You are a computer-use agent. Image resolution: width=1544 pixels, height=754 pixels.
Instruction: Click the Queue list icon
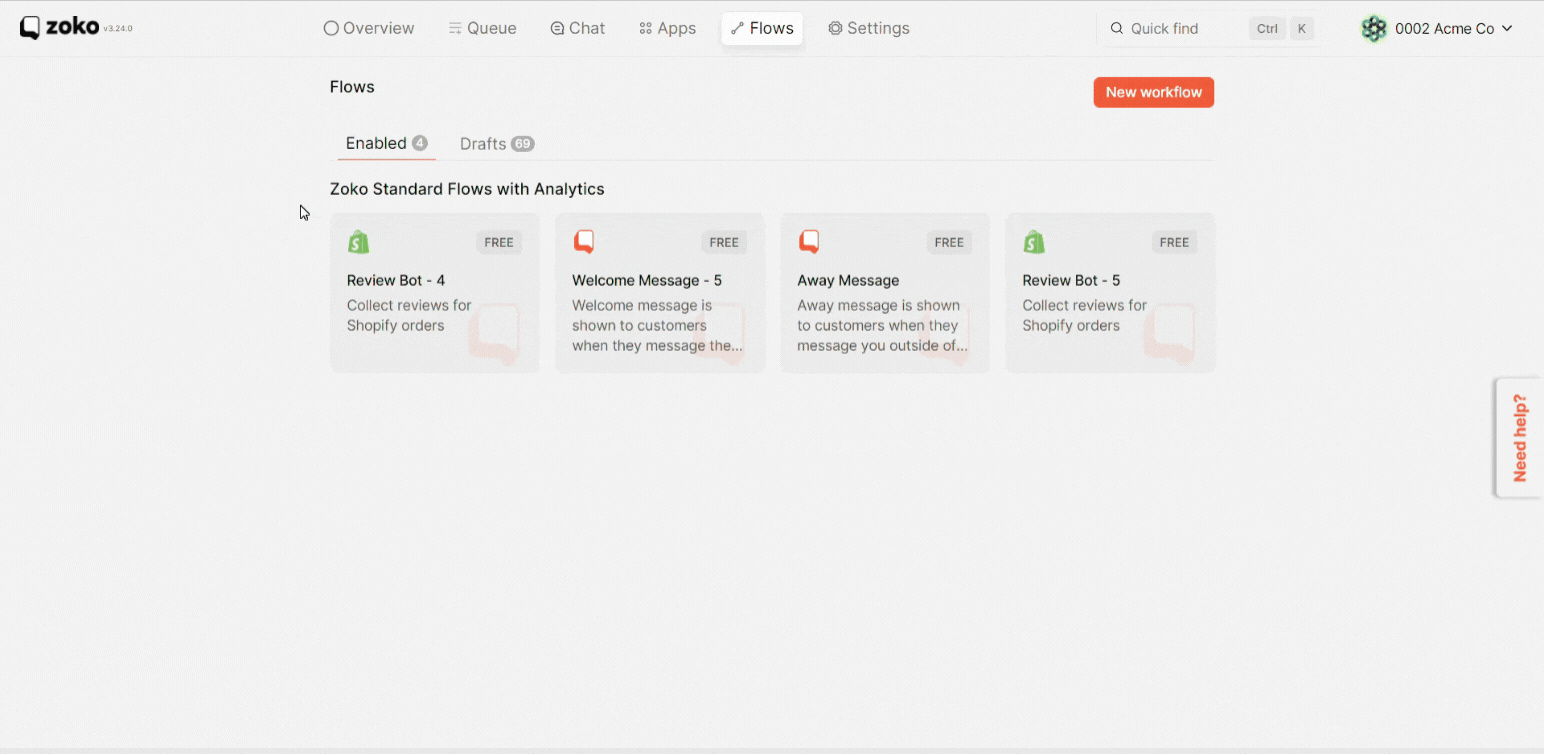[455, 28]
